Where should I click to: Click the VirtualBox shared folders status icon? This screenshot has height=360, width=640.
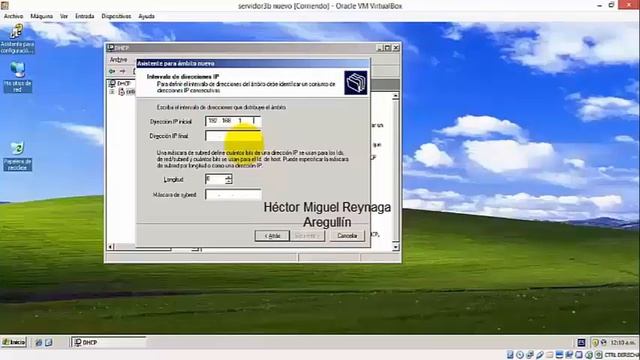549,355
